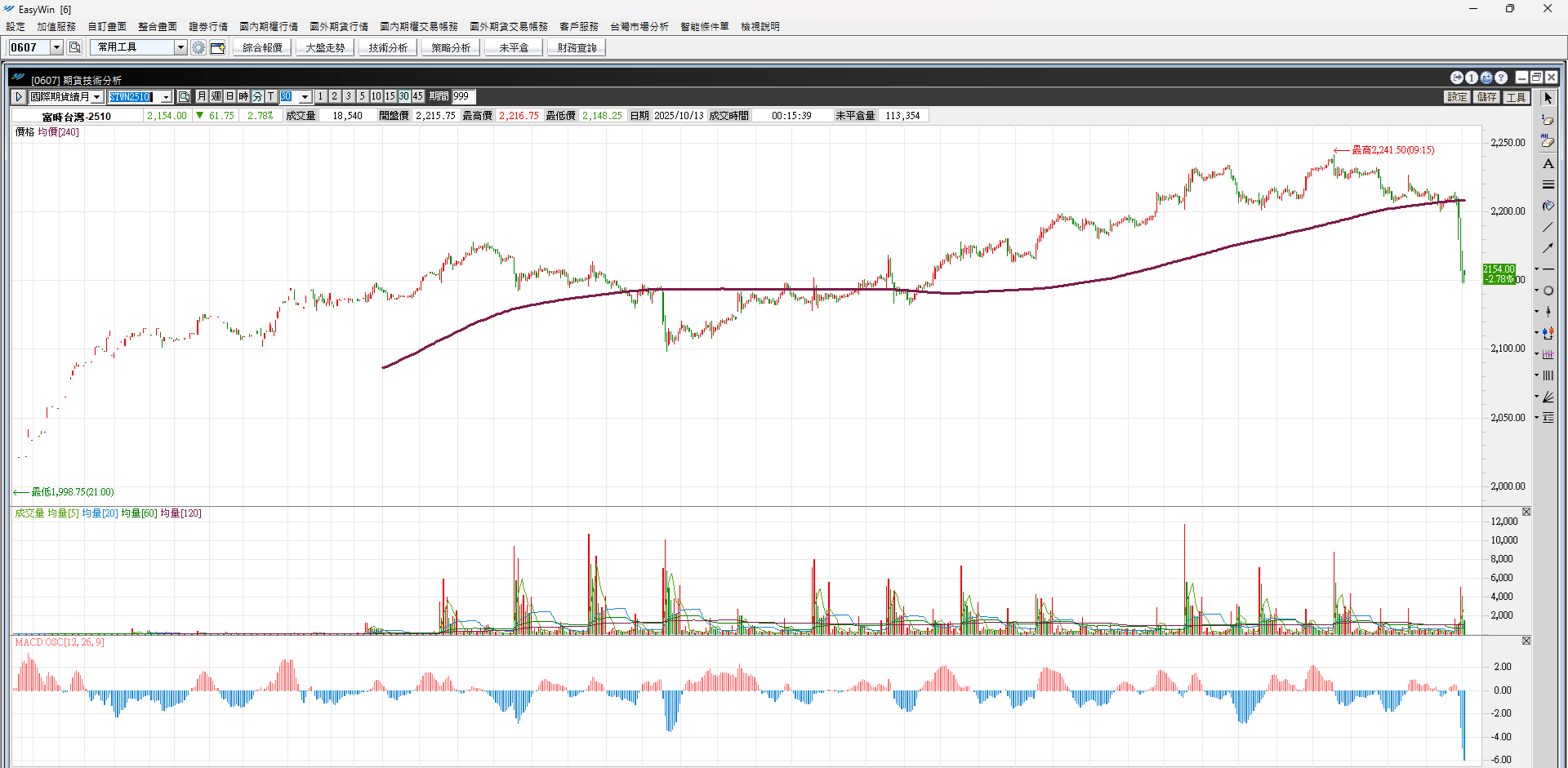This screenshot has height=768, width=1568.
Task: Click the question mark help icon
Action: 1501,78
